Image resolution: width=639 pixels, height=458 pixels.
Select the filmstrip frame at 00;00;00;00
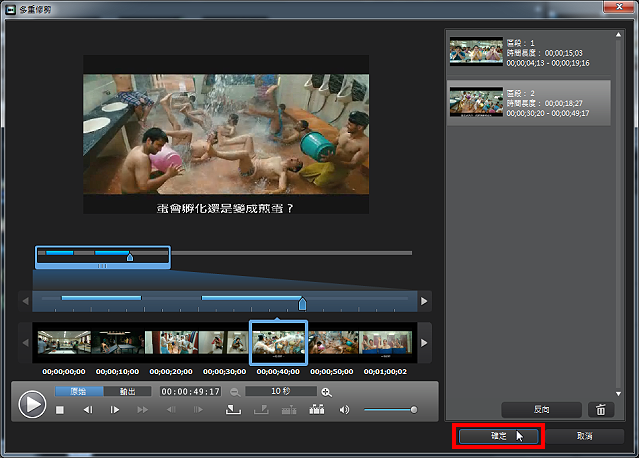tap(64, 342)
